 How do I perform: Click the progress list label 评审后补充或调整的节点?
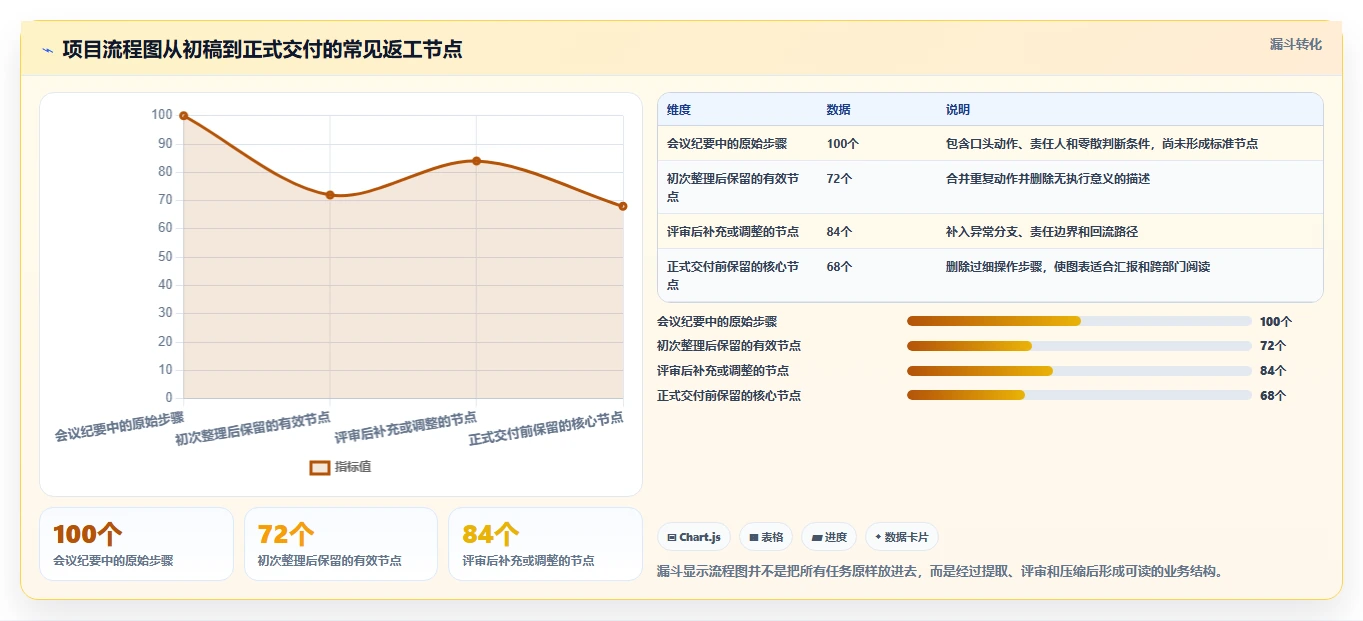point(723,371)
